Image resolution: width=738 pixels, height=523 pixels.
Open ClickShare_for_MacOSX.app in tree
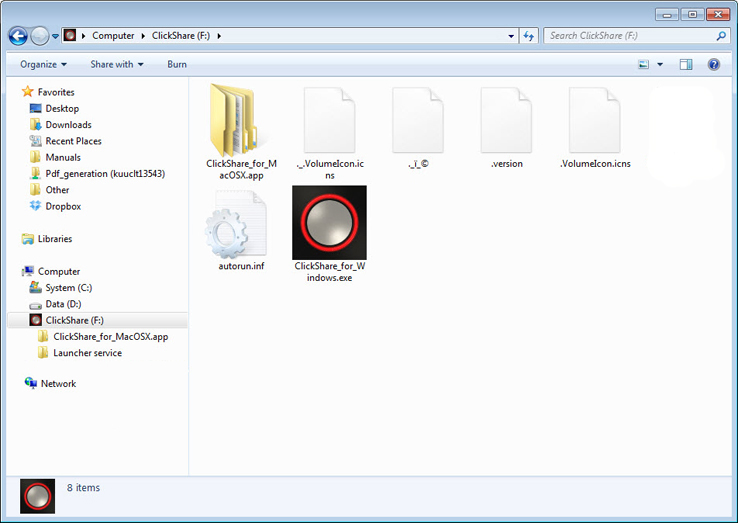coord(111,337)
